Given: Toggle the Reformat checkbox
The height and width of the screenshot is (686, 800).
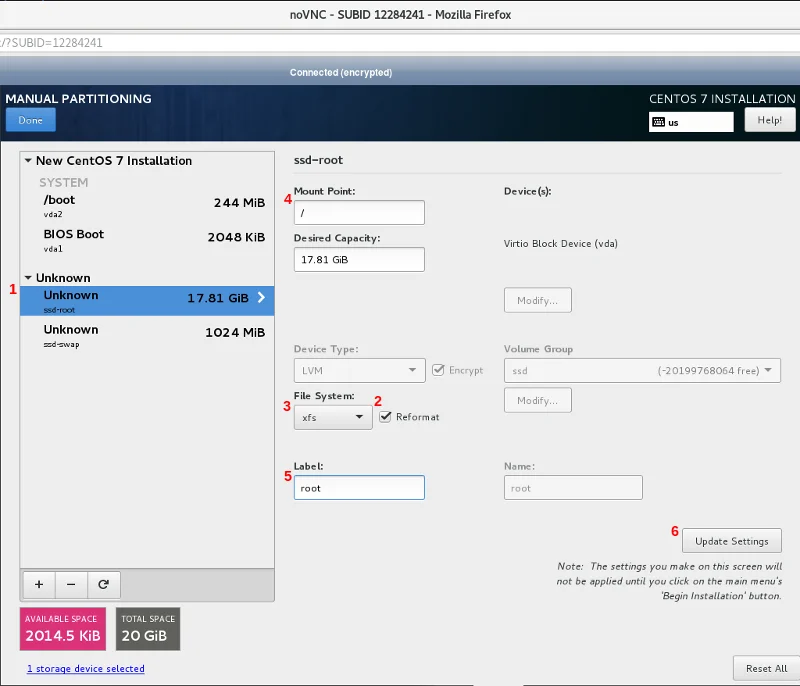Looking at the screenshot, I should [385, 417].
